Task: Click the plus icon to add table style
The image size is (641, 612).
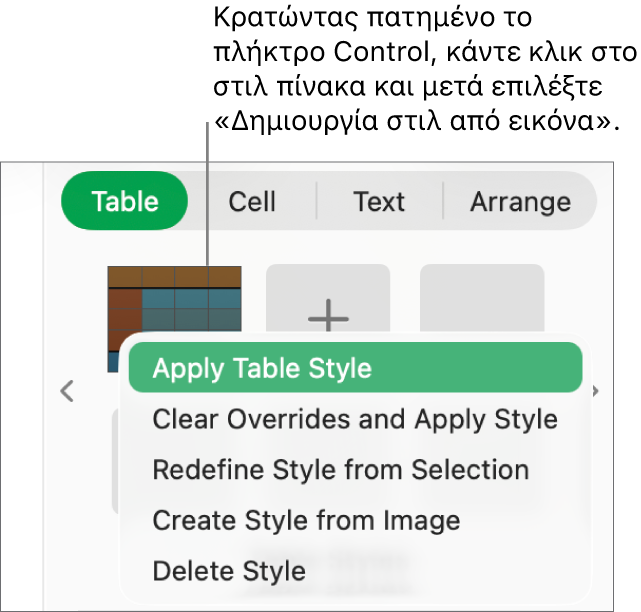Action: (327, 302)
